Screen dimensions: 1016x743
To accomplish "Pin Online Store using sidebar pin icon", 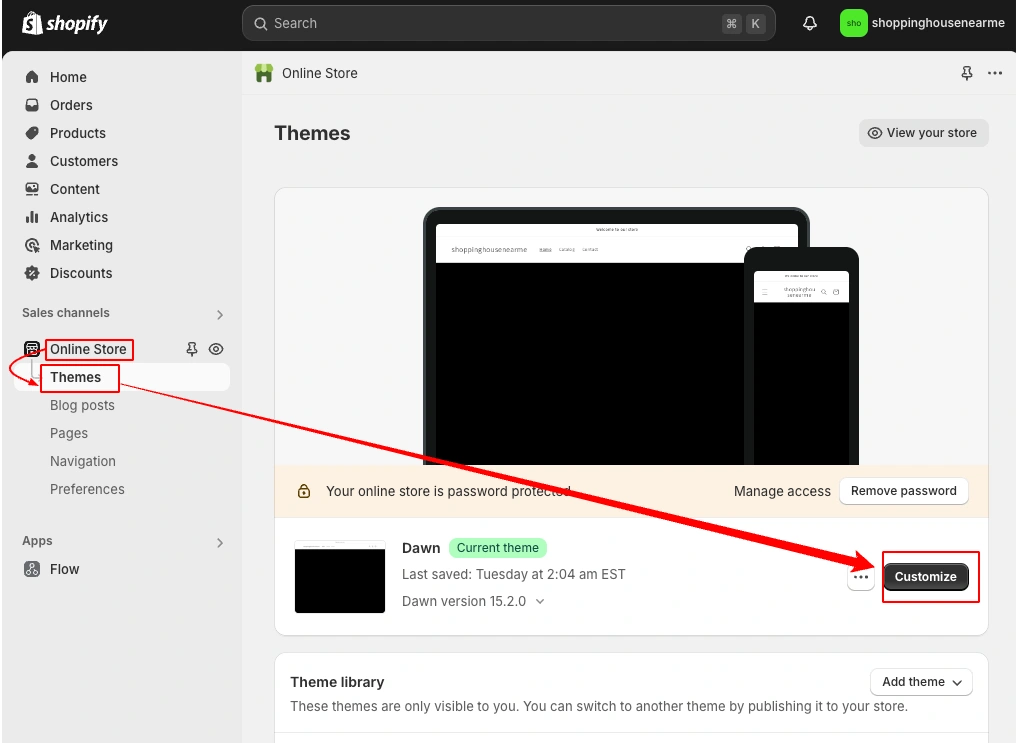I will coord(192,349).
